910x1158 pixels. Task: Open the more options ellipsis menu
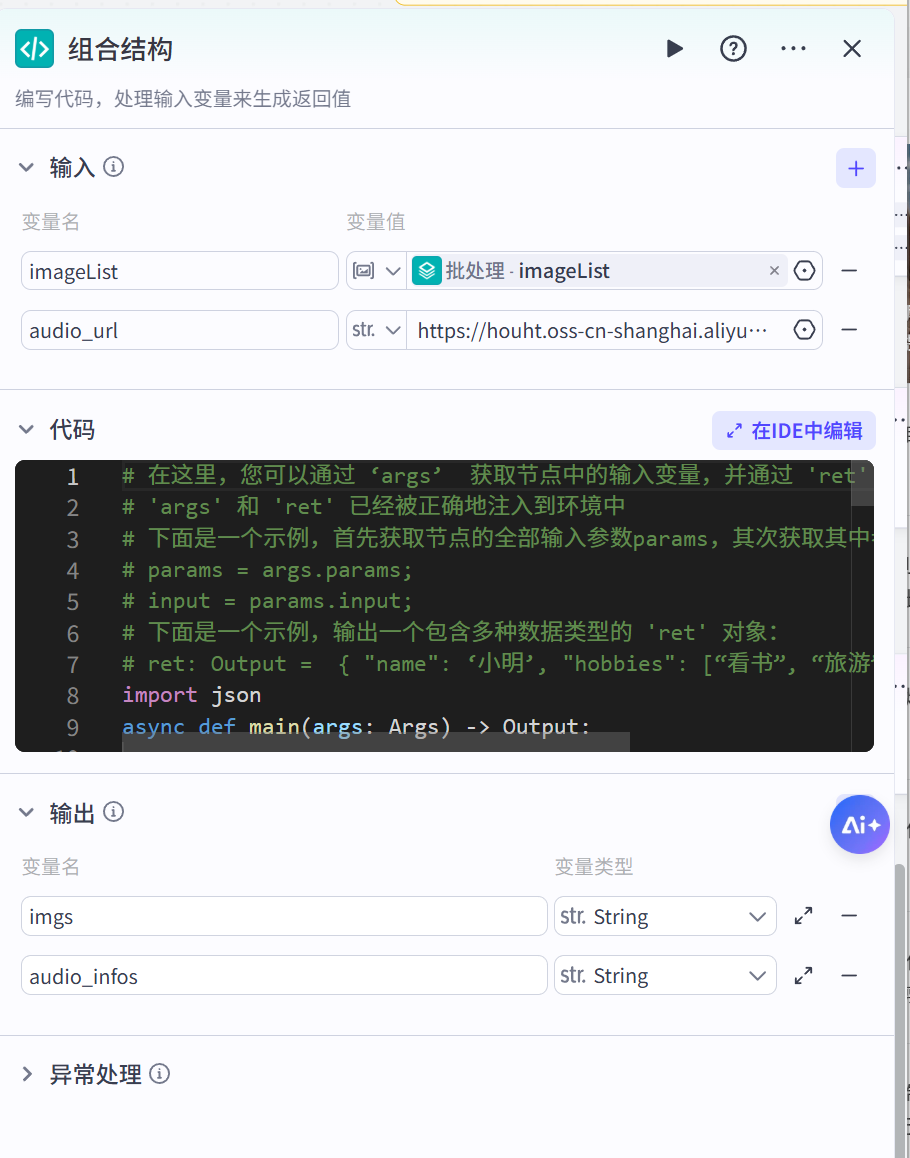click(793, 48)
